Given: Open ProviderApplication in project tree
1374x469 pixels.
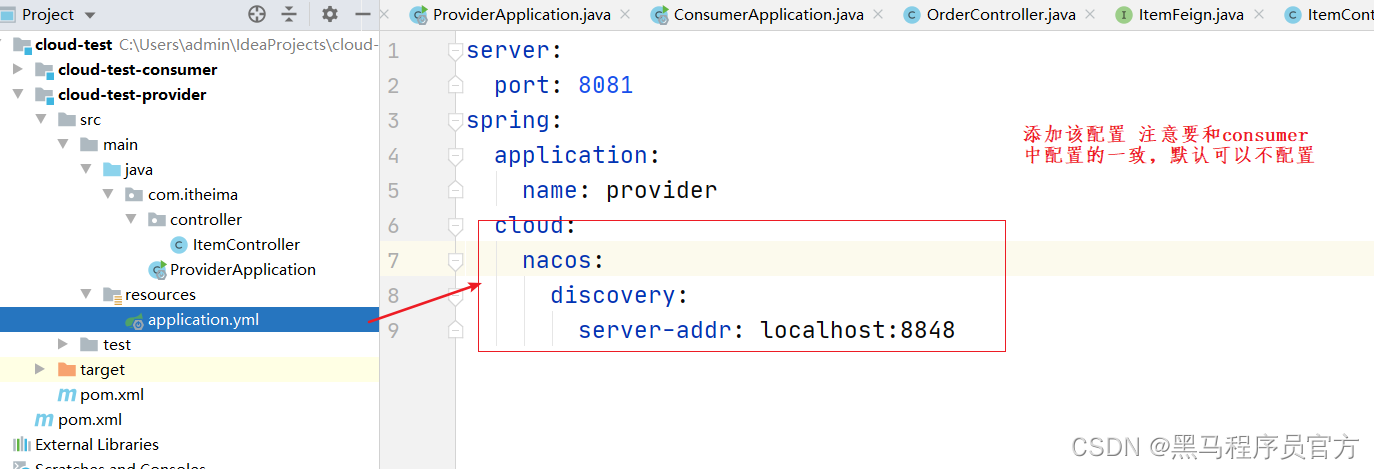Looking at the screenshot, I should [242, 269].
